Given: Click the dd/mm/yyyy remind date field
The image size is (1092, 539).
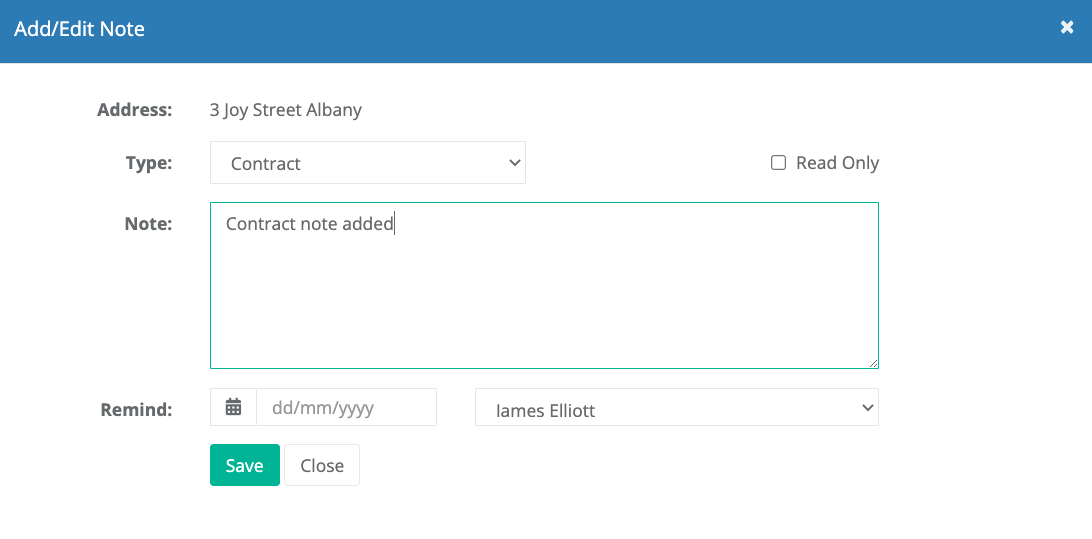Looking at the screenshot, I should point(347,407).
